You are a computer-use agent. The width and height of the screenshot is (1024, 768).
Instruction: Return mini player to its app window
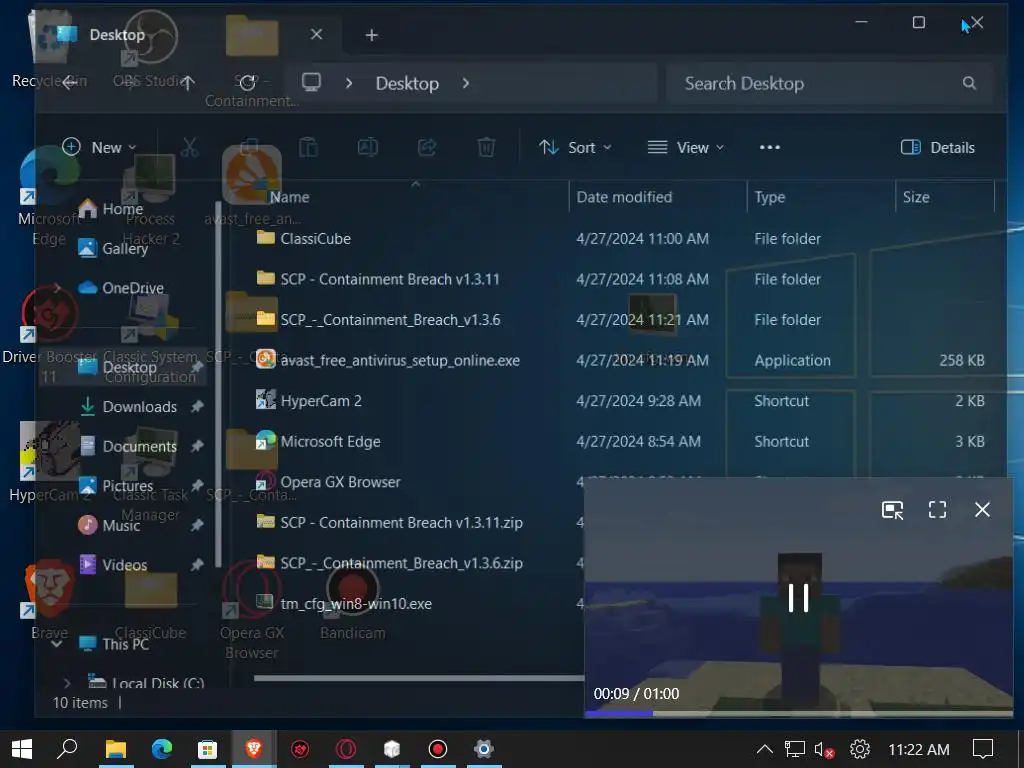pos(892,509)
